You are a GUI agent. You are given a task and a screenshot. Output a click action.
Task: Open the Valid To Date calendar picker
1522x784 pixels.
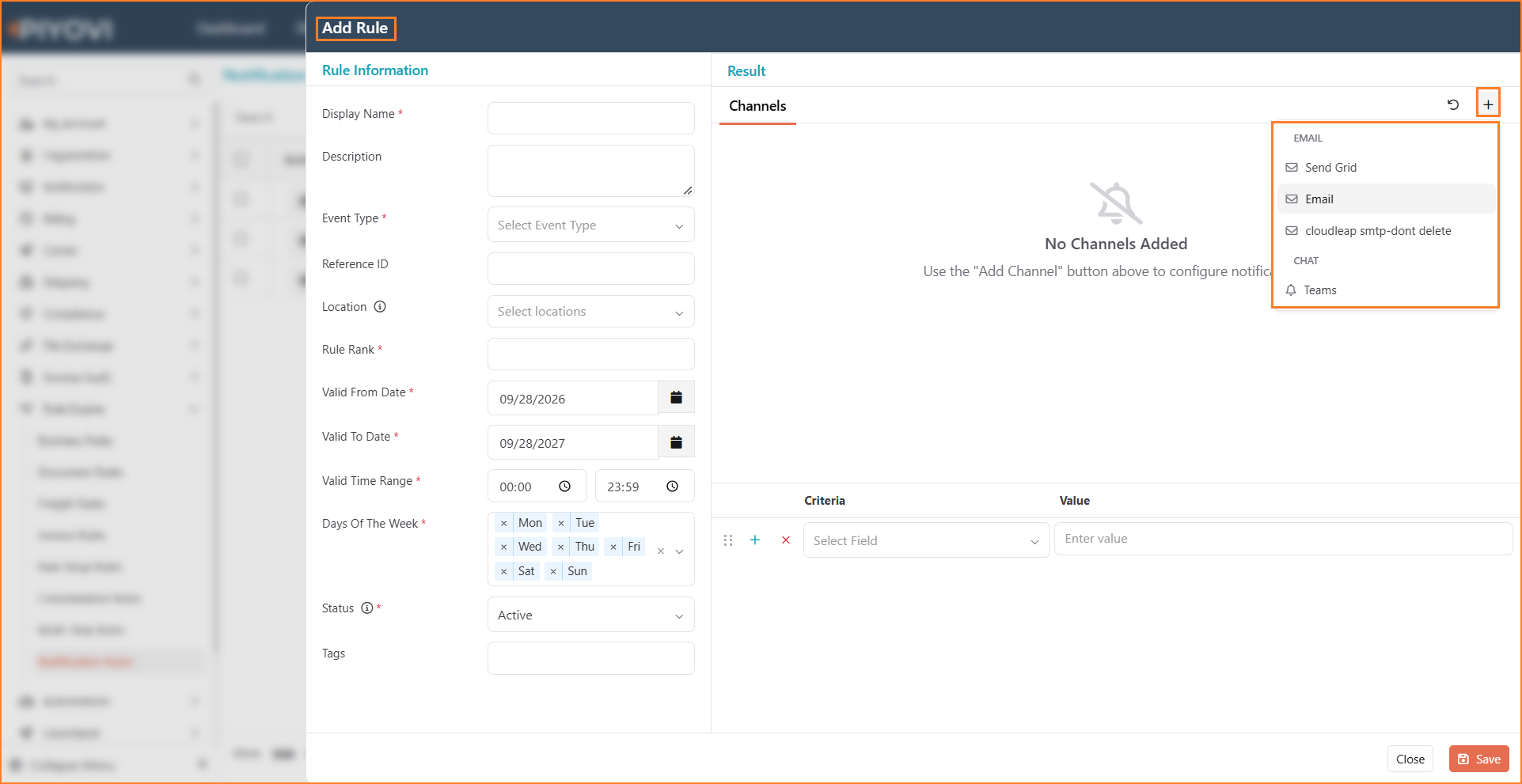point(677,442)
